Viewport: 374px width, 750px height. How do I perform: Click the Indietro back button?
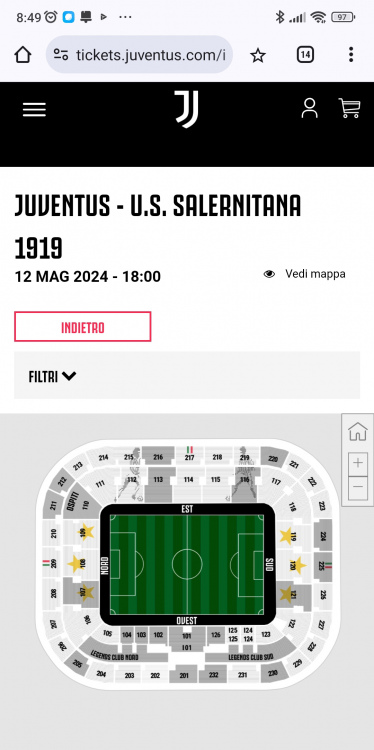(x=83, y=327)
